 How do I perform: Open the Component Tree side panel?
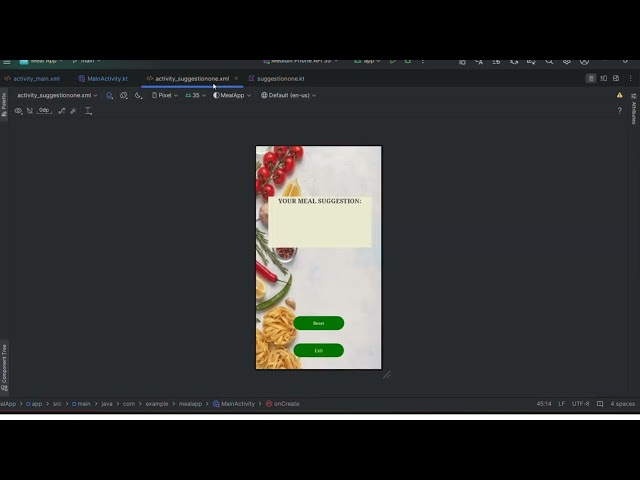(x=4, y=368)
